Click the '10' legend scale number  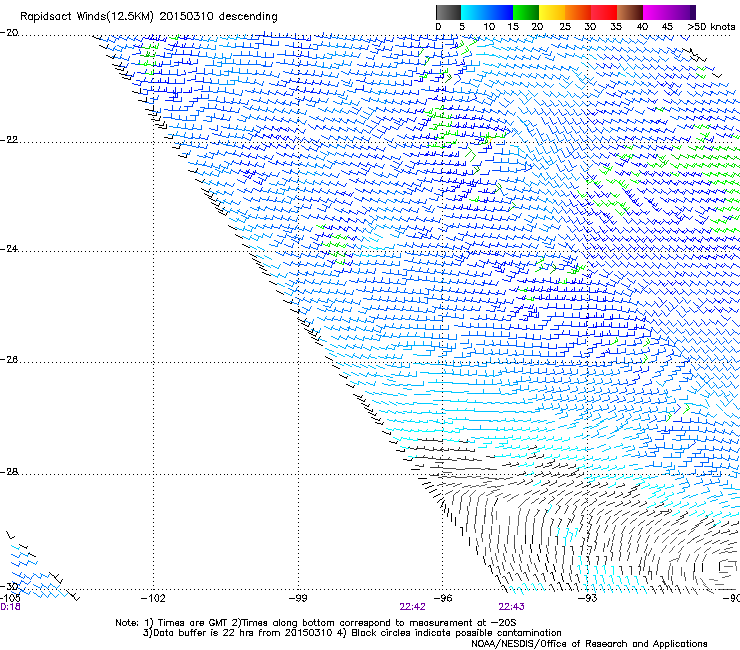(489, 27)
